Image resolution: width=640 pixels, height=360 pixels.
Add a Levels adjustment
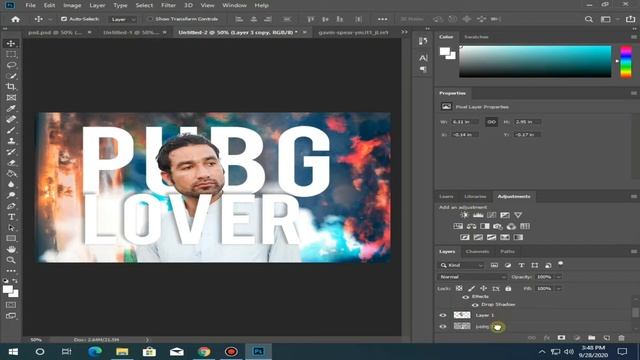[478, 215]
